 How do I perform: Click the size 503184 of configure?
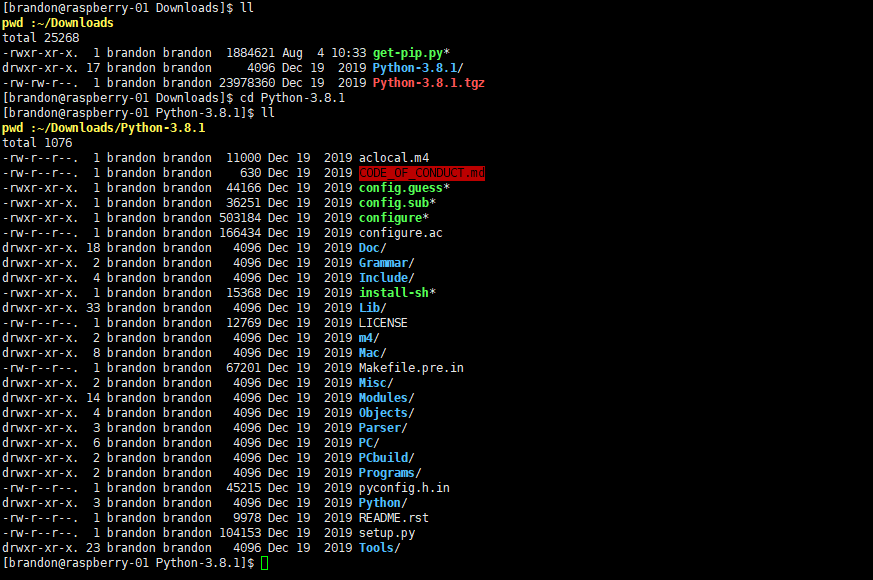coord(240,218)
